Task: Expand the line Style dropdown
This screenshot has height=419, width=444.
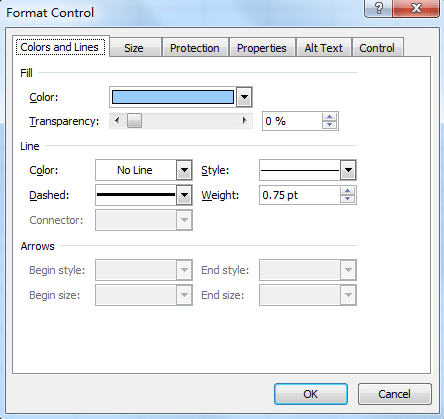Action: tap(348, 170)
